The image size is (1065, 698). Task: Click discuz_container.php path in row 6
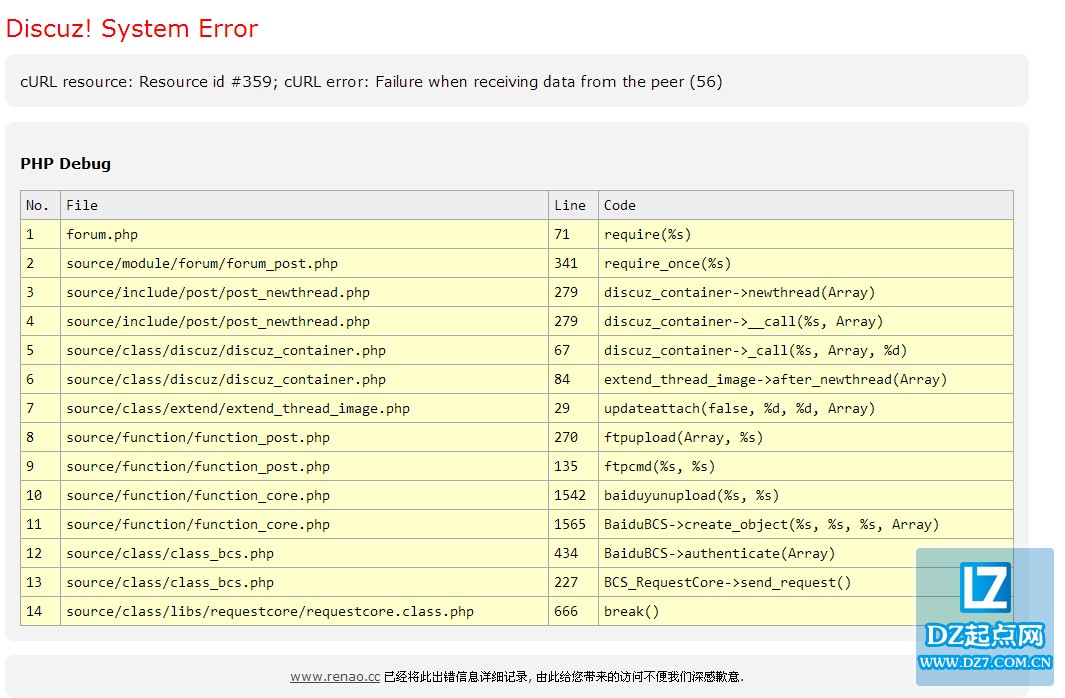(x=226, y=380)
